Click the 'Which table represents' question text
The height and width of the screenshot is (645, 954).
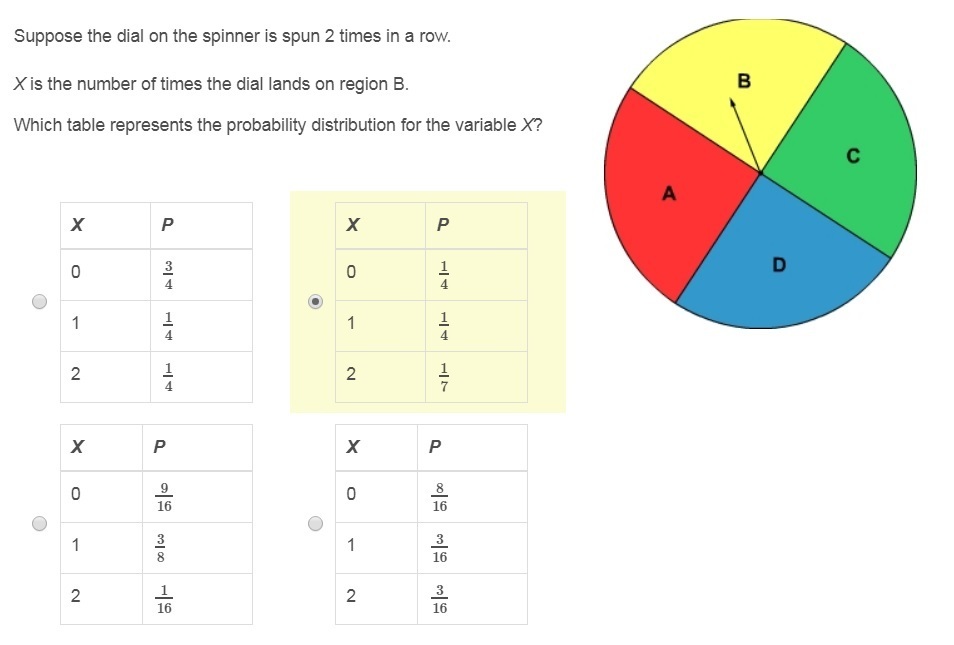pyautogui.click(x=278, y=126)
